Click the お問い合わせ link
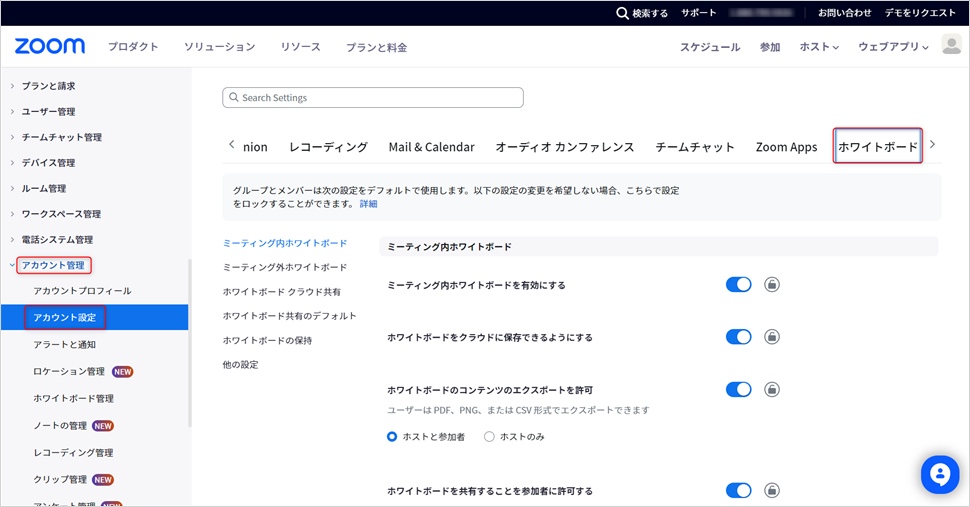Image resolution: width=970 pixels, height=507 pixels. [845, 13]
